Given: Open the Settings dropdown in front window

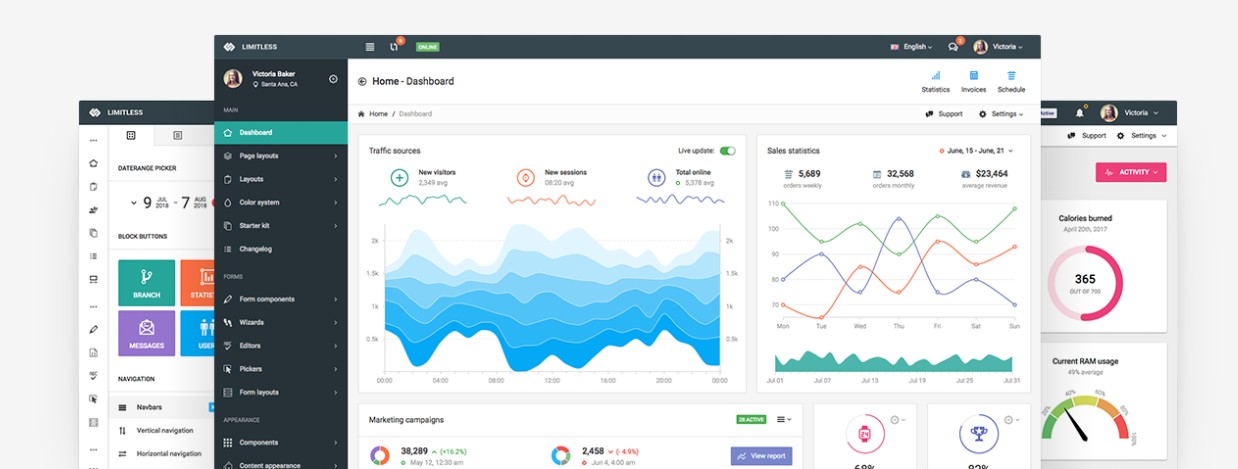Looking at the screenshot, I should coord(1001,114).
